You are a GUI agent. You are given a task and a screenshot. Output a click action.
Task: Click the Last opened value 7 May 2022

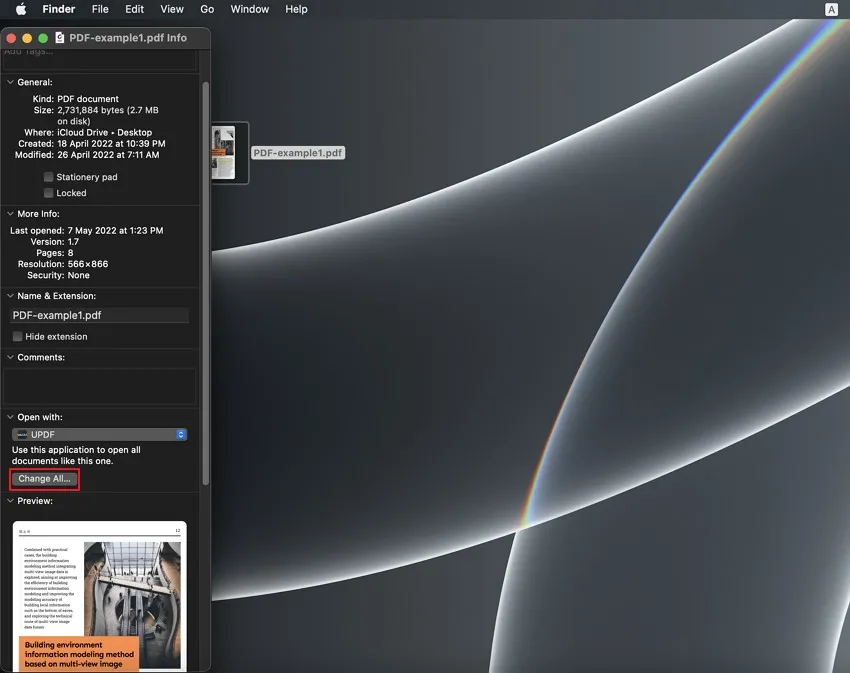point(115,231)
